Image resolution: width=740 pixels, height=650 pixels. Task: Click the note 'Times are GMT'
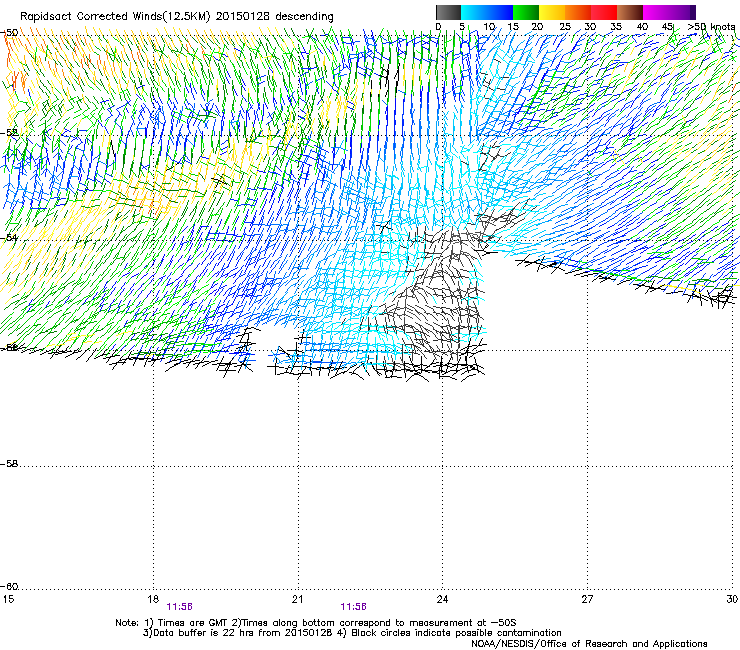point(193,623)
